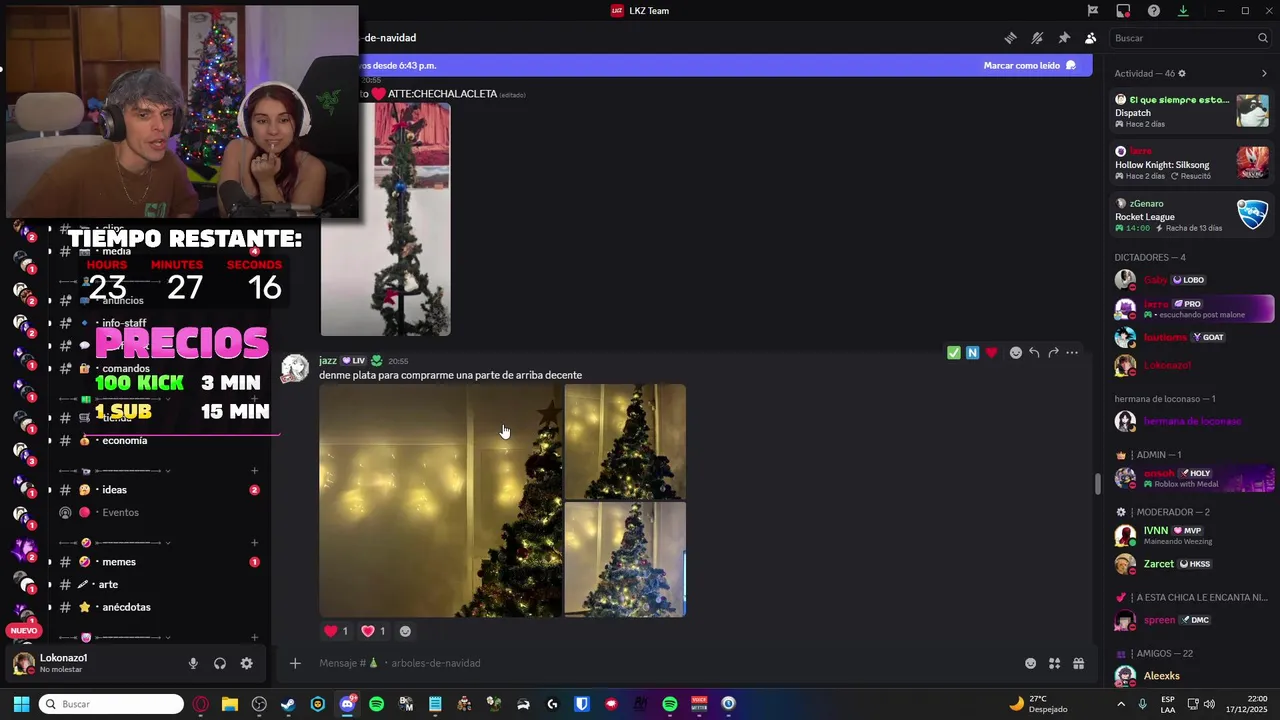Expand the Actividad panel chevron
The width and height of the screenshot is (1280, 720).
click(1264, 74)
